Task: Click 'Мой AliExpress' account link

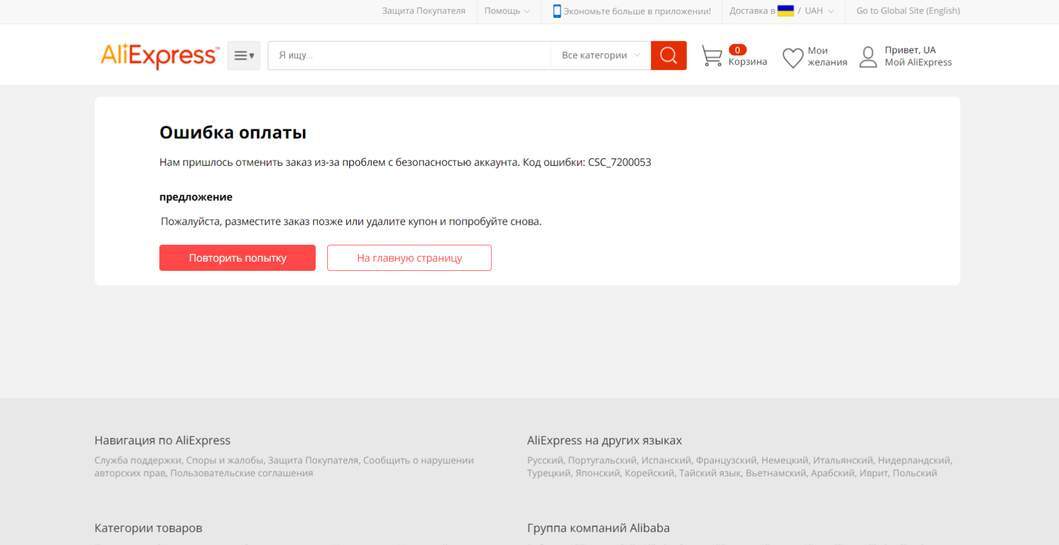Action: tap(918, 63)
